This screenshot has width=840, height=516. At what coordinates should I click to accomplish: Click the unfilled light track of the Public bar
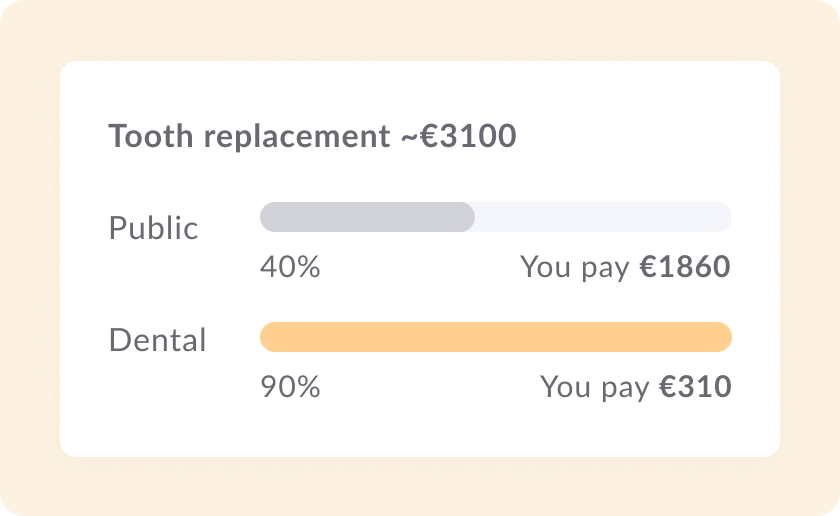point(602,217)
